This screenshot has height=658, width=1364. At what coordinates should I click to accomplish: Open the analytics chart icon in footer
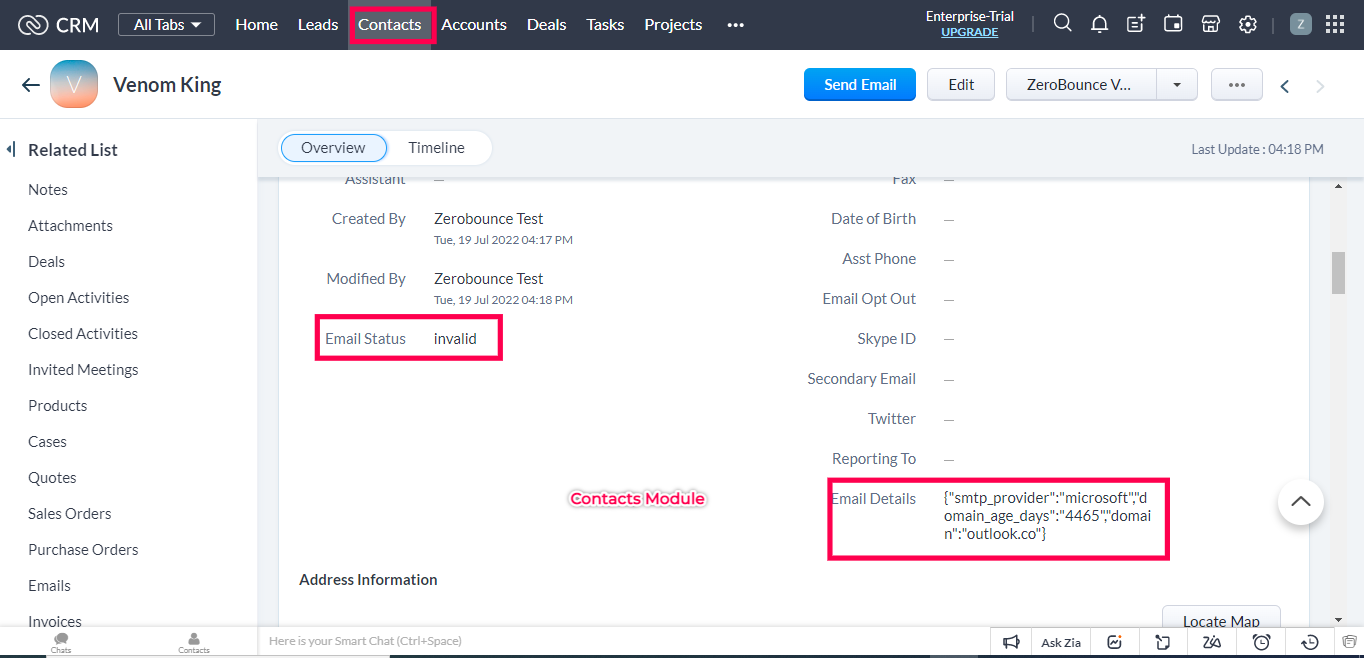[x=1115, y=642]
